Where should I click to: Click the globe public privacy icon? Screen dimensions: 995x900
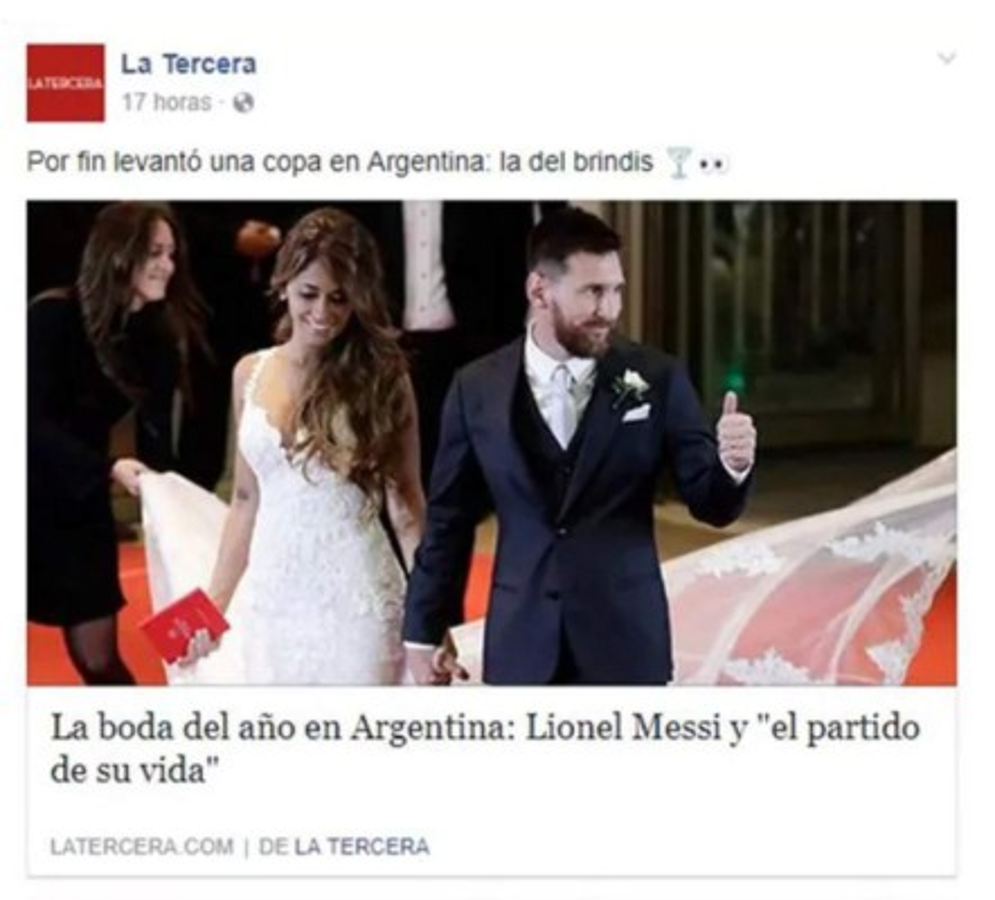(x=244, y=102)
